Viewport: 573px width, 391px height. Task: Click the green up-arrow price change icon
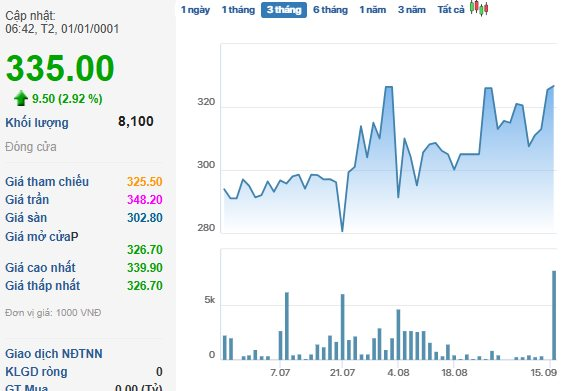tap(21, 98)
